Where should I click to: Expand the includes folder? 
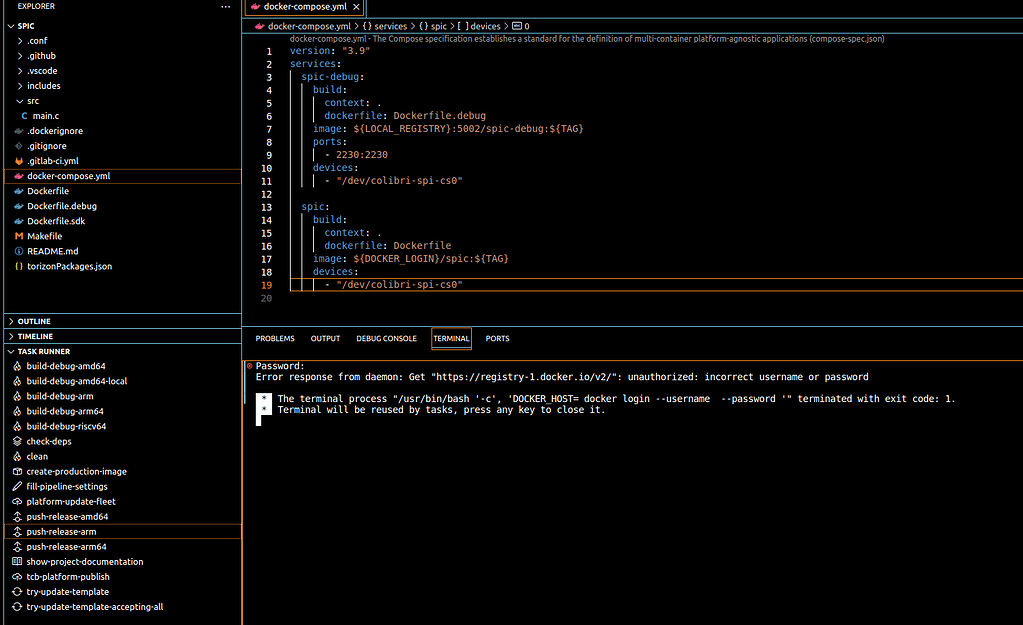[x=45, y=85]
